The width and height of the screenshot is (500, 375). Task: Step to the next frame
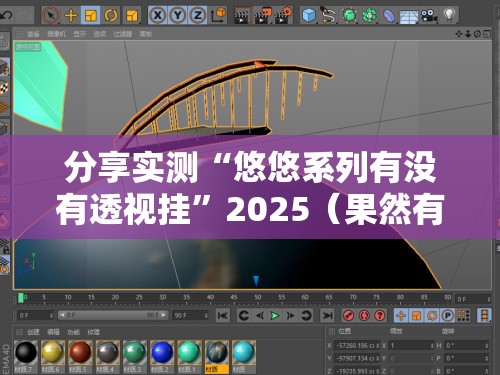[290, 315]
